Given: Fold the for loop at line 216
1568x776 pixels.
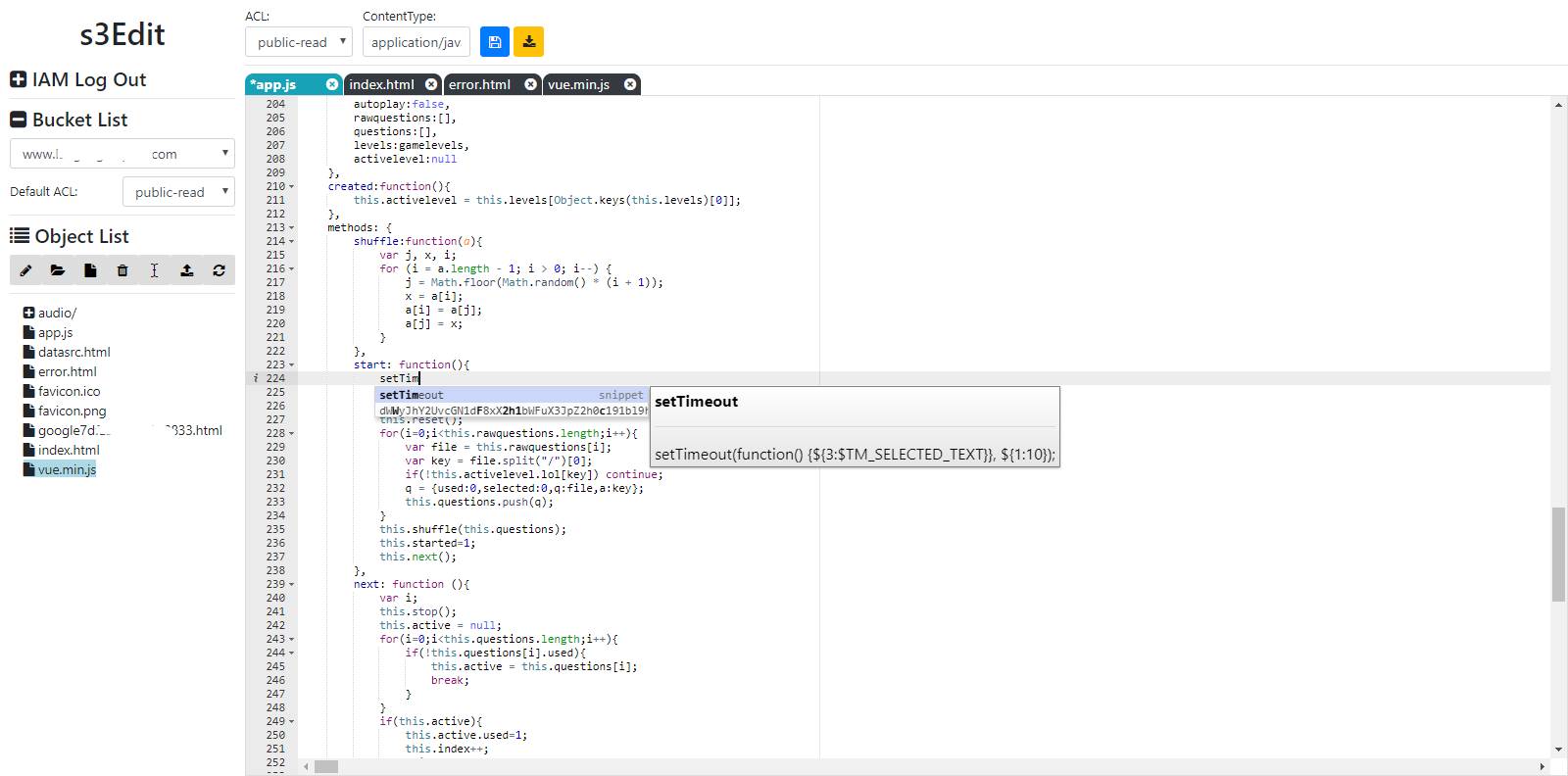Looking at the screenshot, I should 291,269.
